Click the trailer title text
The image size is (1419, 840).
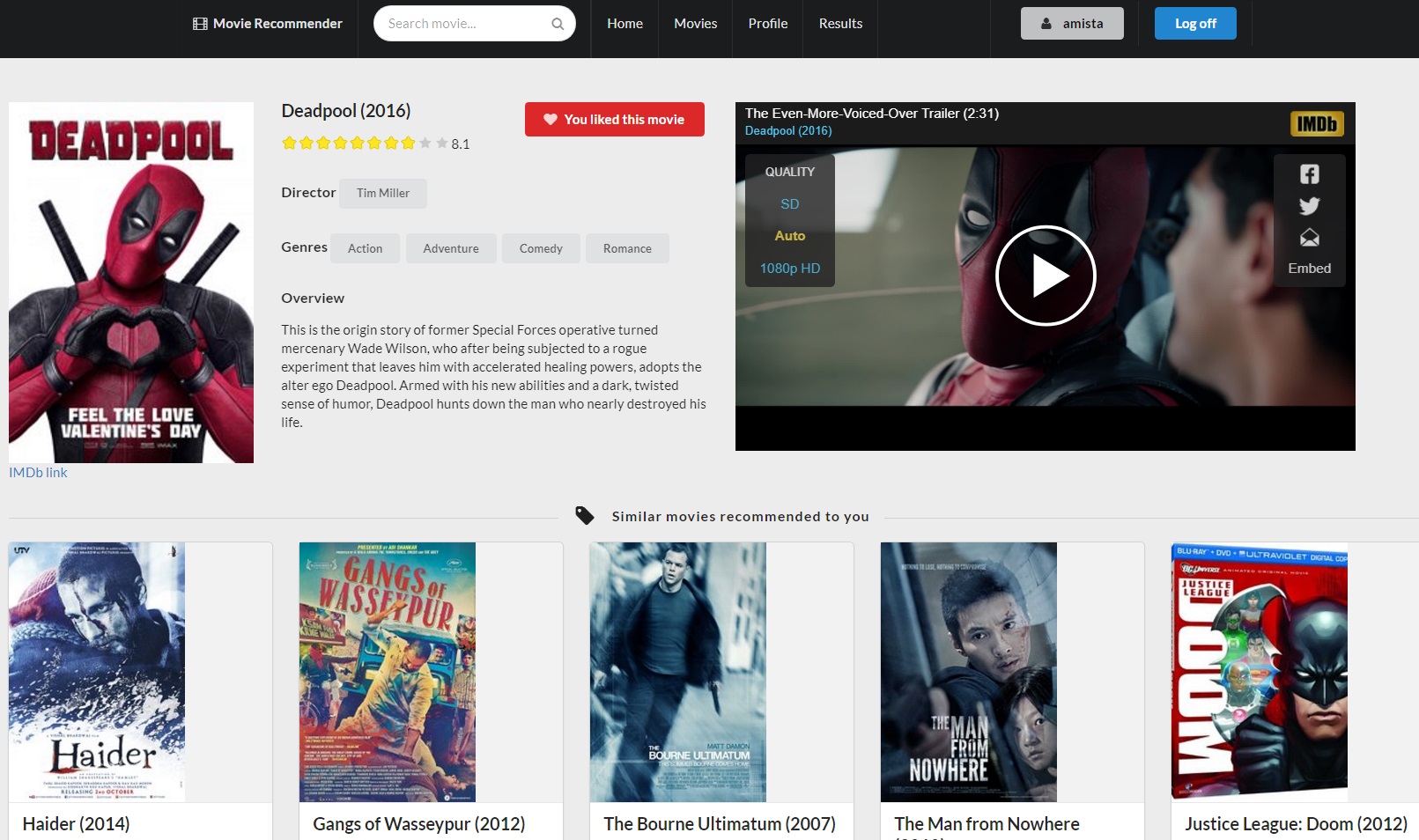872,114
